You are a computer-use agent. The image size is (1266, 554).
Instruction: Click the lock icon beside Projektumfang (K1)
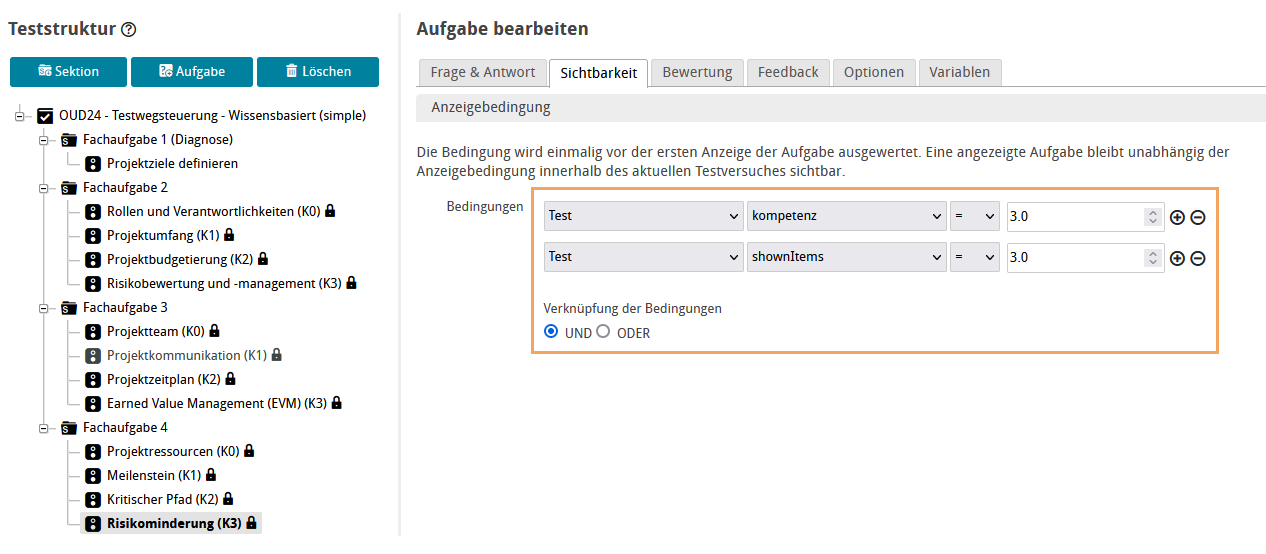click(x=229, y=235)
